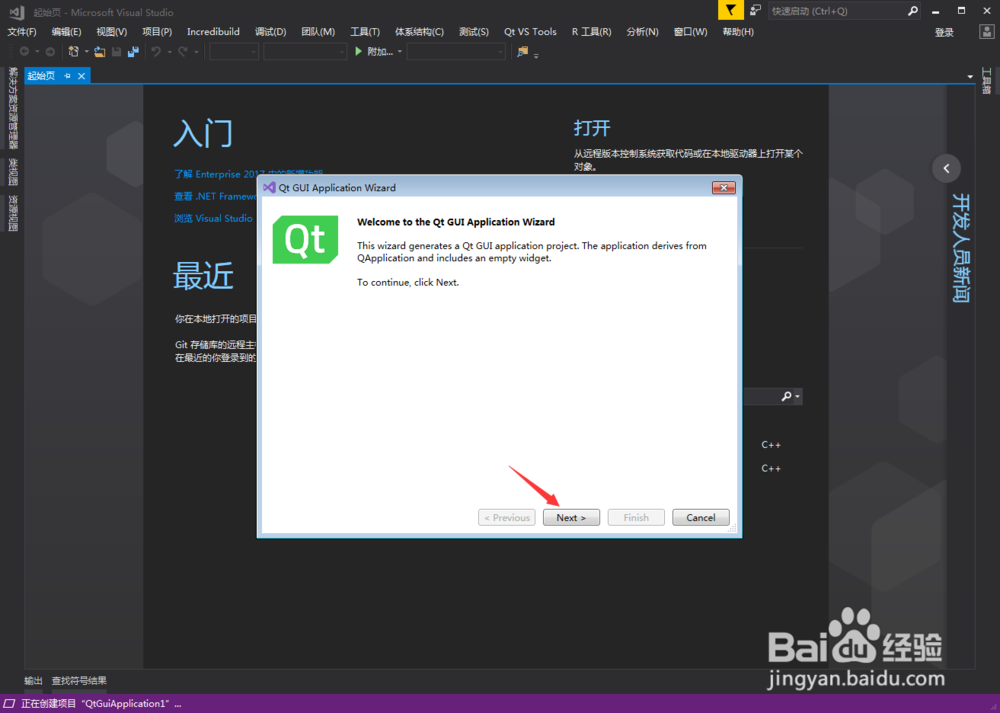1000x713 pixels.
Task: Click the green 附加 start button
Action: coord(374,52)
